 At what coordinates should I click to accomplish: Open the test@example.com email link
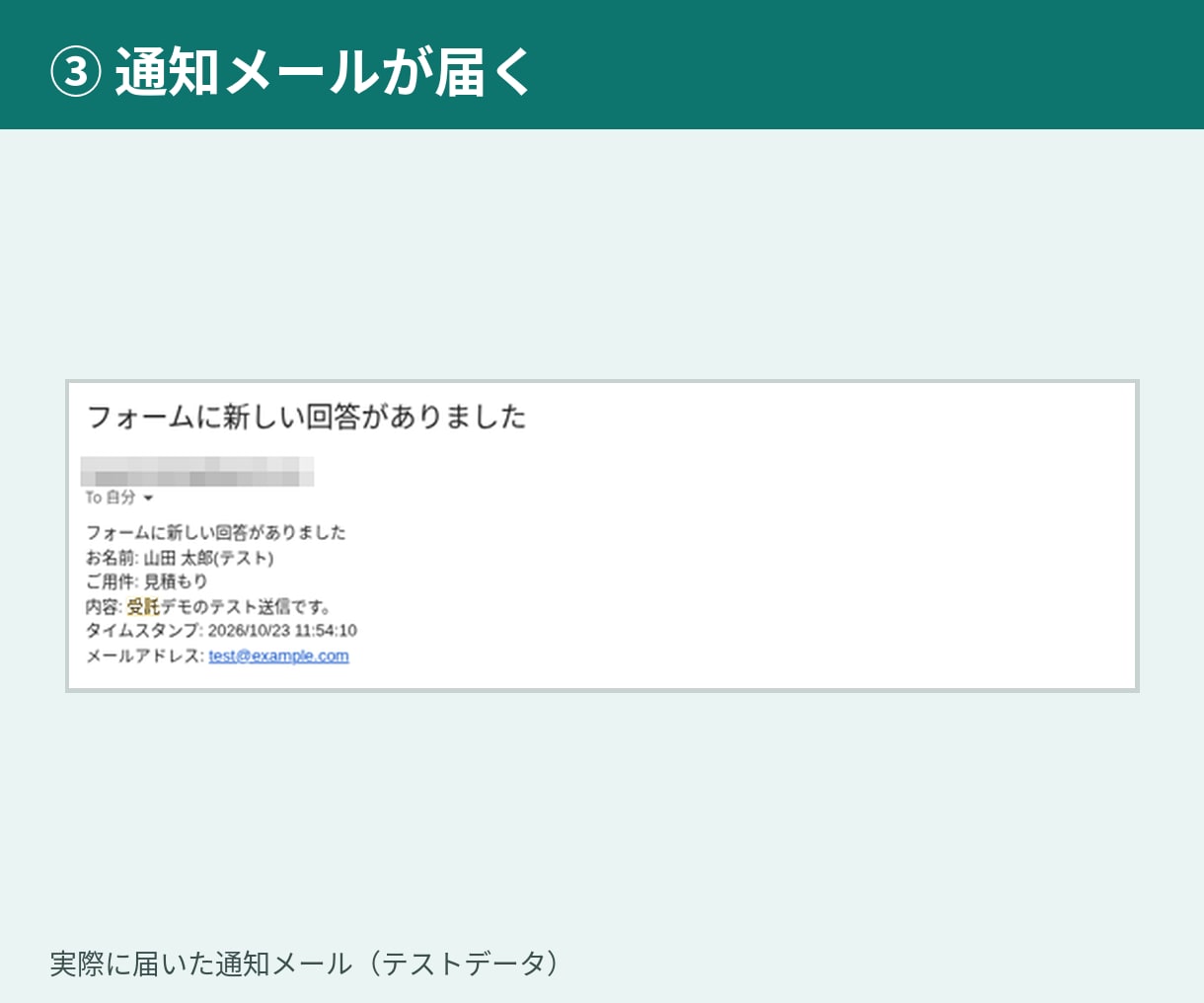coord(278,656)
